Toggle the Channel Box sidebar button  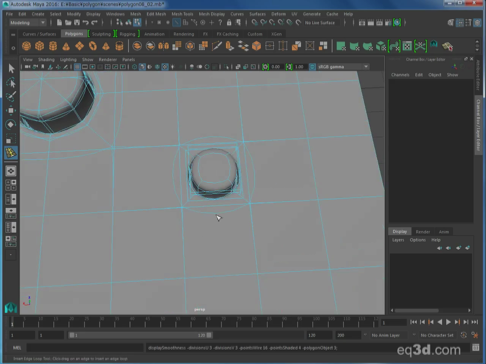(x=478, y=23)
